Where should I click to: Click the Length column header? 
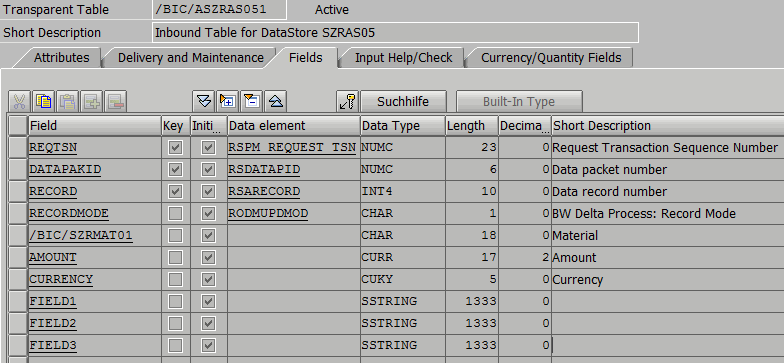(472, 126)
